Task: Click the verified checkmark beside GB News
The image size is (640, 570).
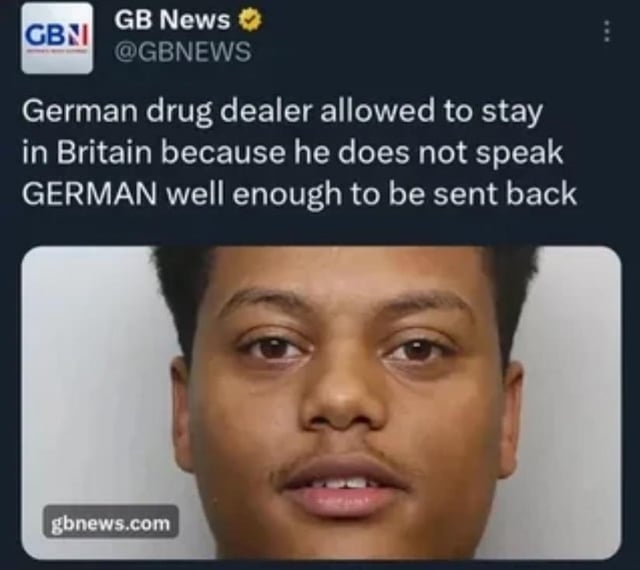Action: point(250,20)
